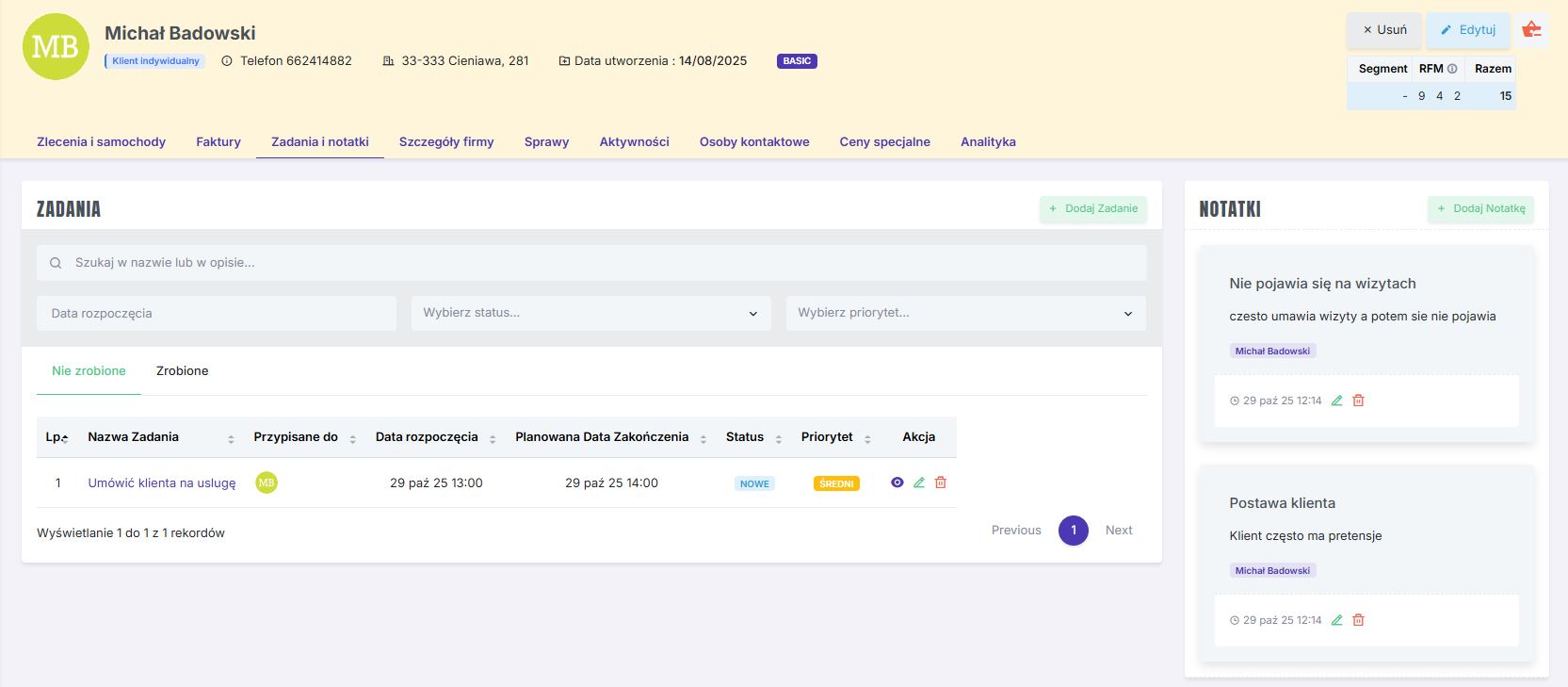Edit task using green pencil icon

click(919, 483)
